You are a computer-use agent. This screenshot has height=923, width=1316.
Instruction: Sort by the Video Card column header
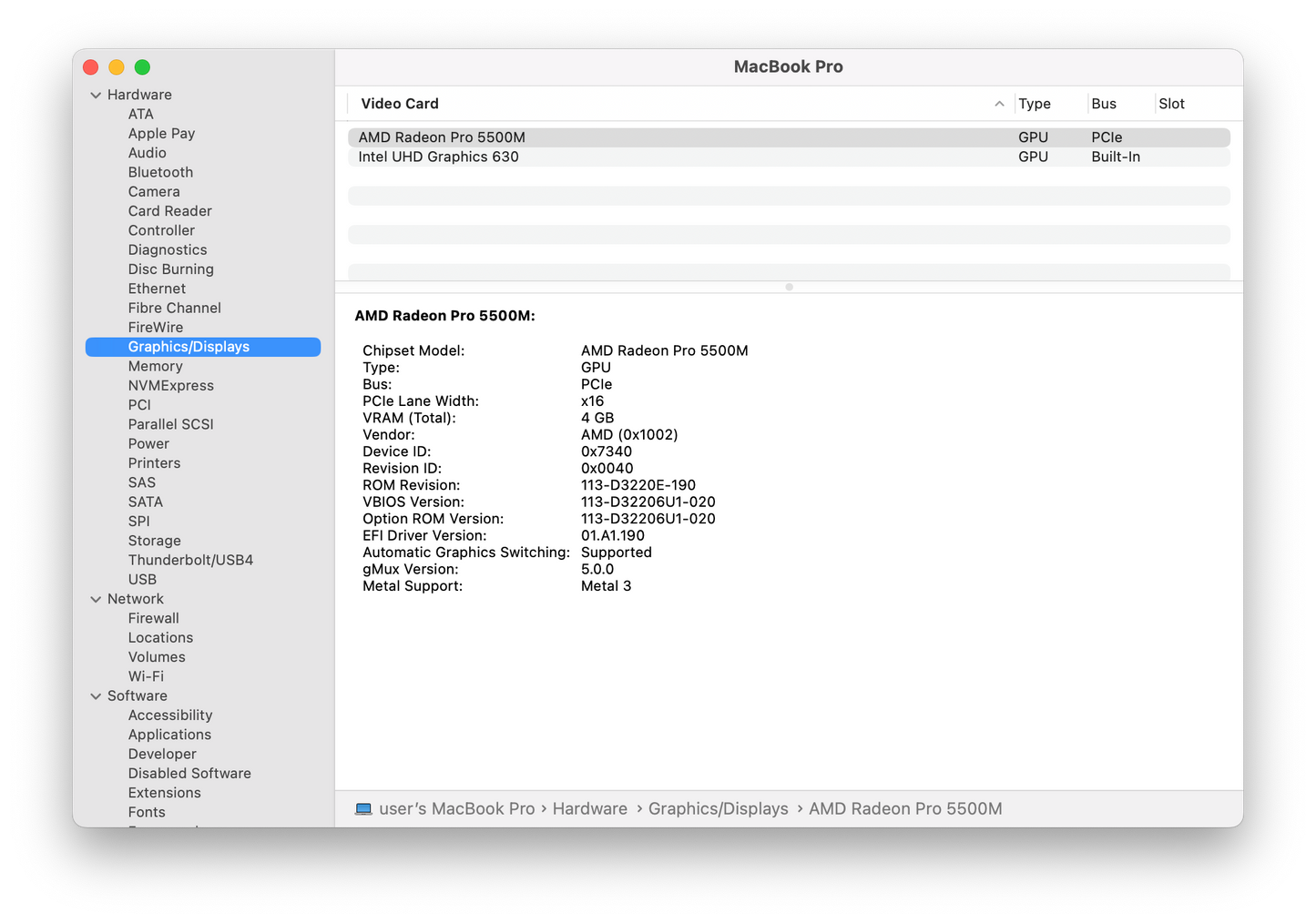[x=400, y=104]
